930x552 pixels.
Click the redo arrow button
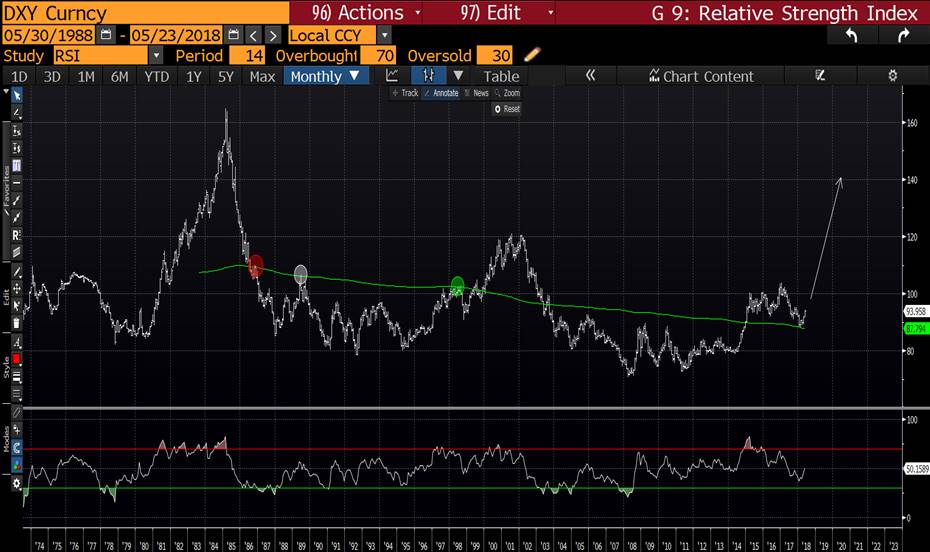(903, 36)
